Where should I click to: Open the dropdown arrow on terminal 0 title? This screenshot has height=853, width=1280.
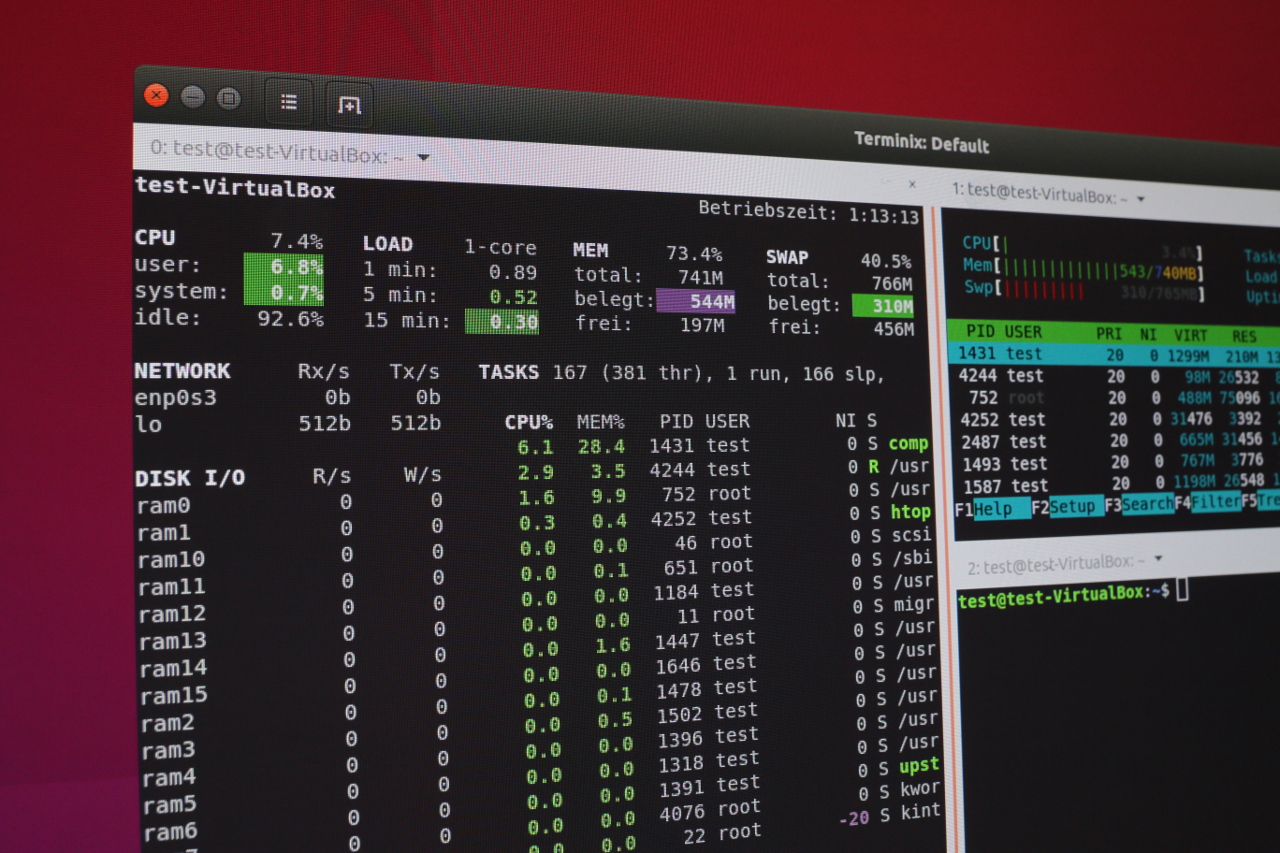[x=423, y=157]
